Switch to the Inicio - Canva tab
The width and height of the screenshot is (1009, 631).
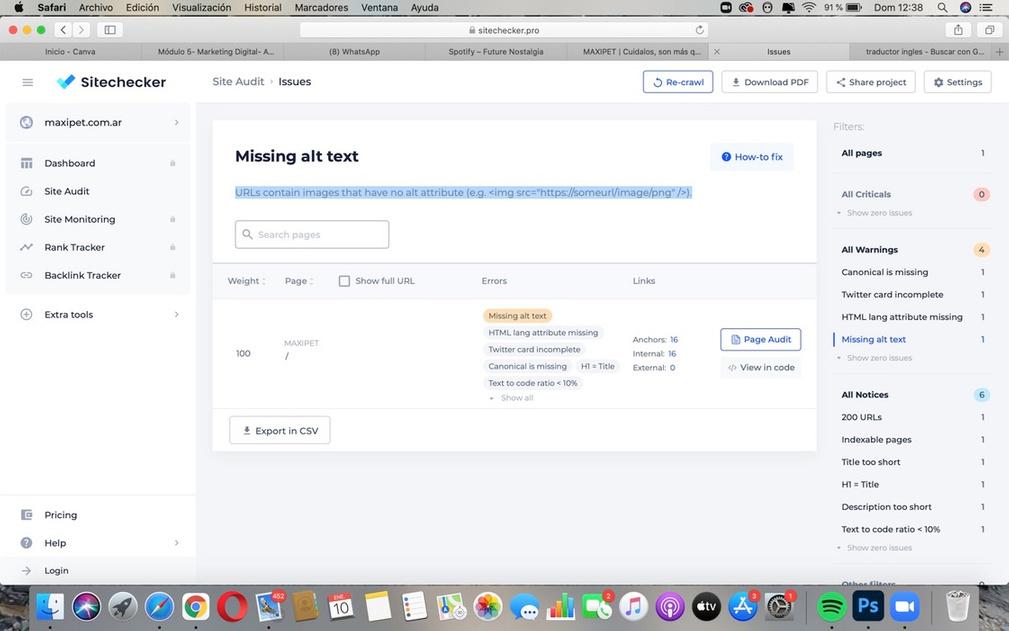70,51
